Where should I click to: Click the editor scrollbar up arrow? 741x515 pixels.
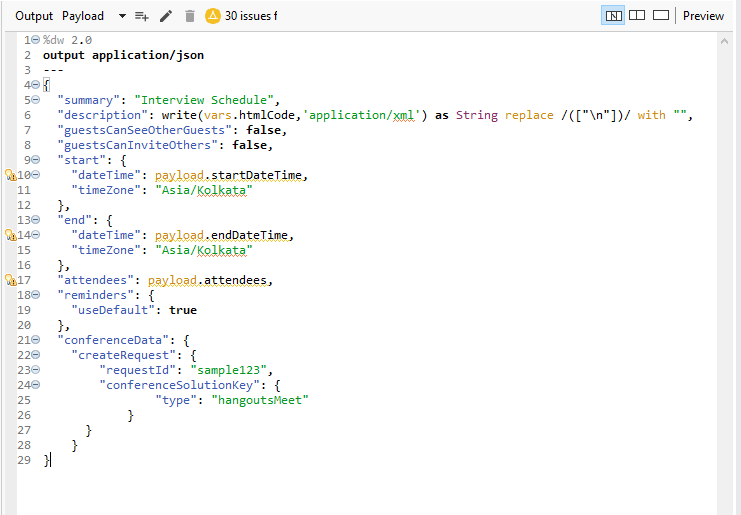pos(724,42)
